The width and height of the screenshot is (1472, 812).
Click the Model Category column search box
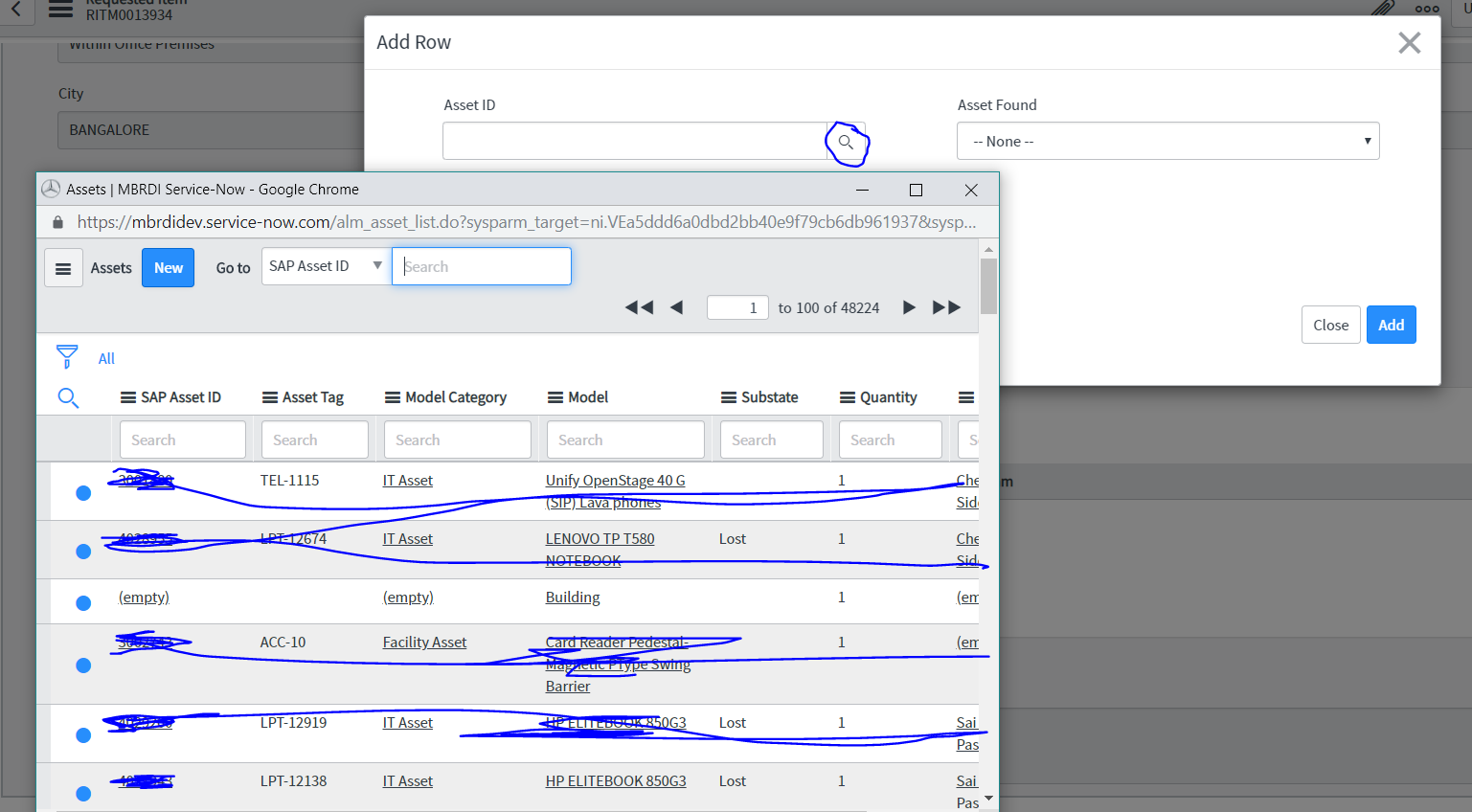coord(458,440)
